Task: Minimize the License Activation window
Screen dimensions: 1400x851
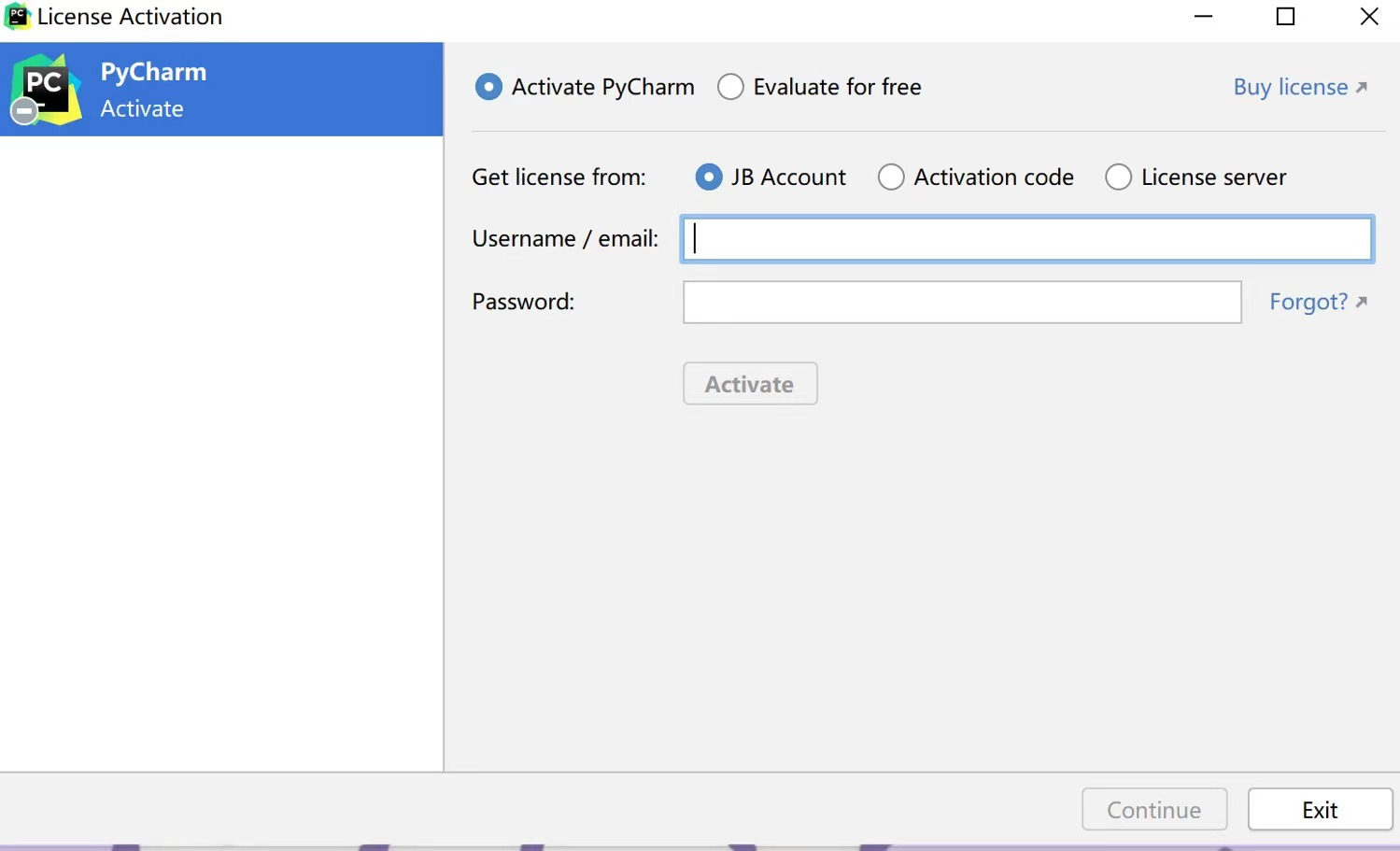Action: tap(1203, 17)
